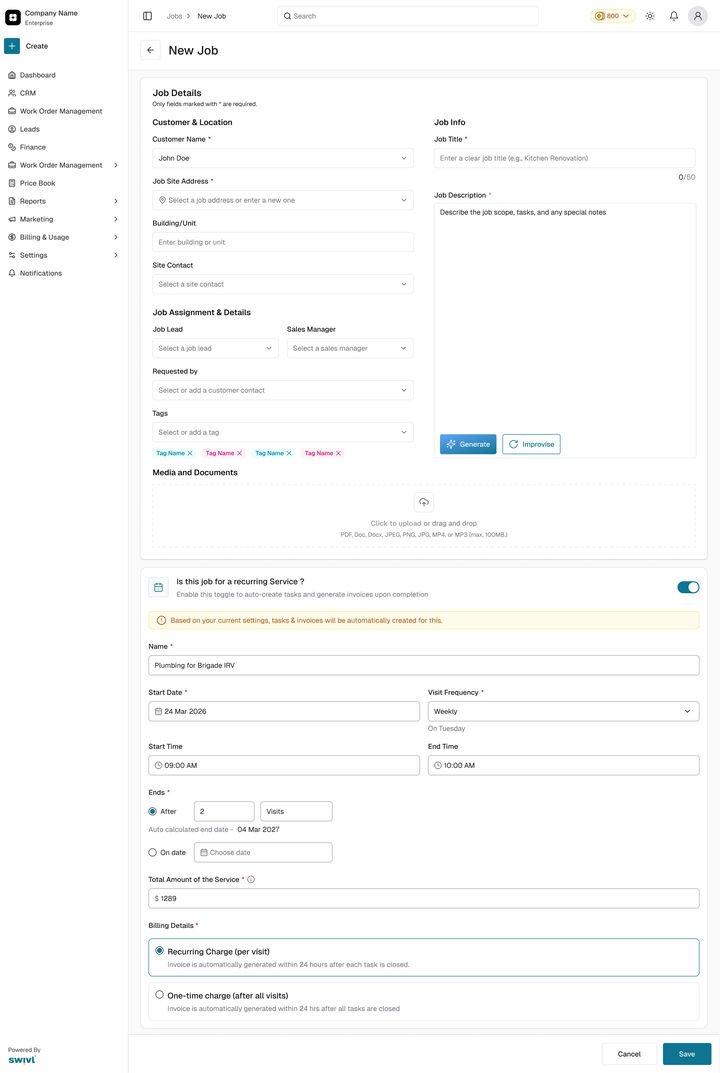Click the credits coin 800 badge
Image resolution: width=720 pixels, height=1073 pixels.
613,16
